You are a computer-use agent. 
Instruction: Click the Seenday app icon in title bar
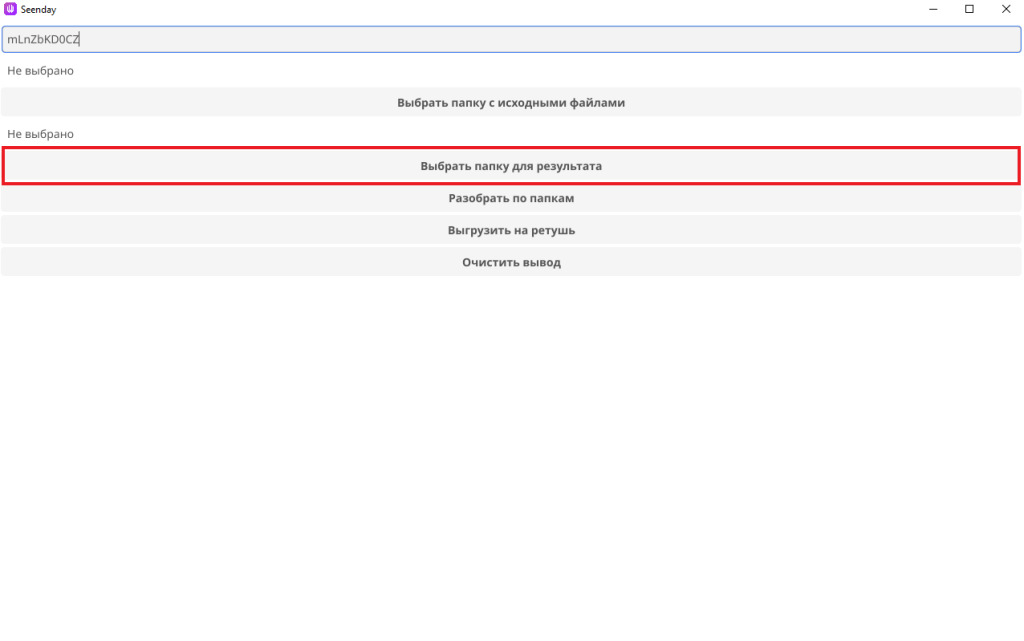click(11, 9)
